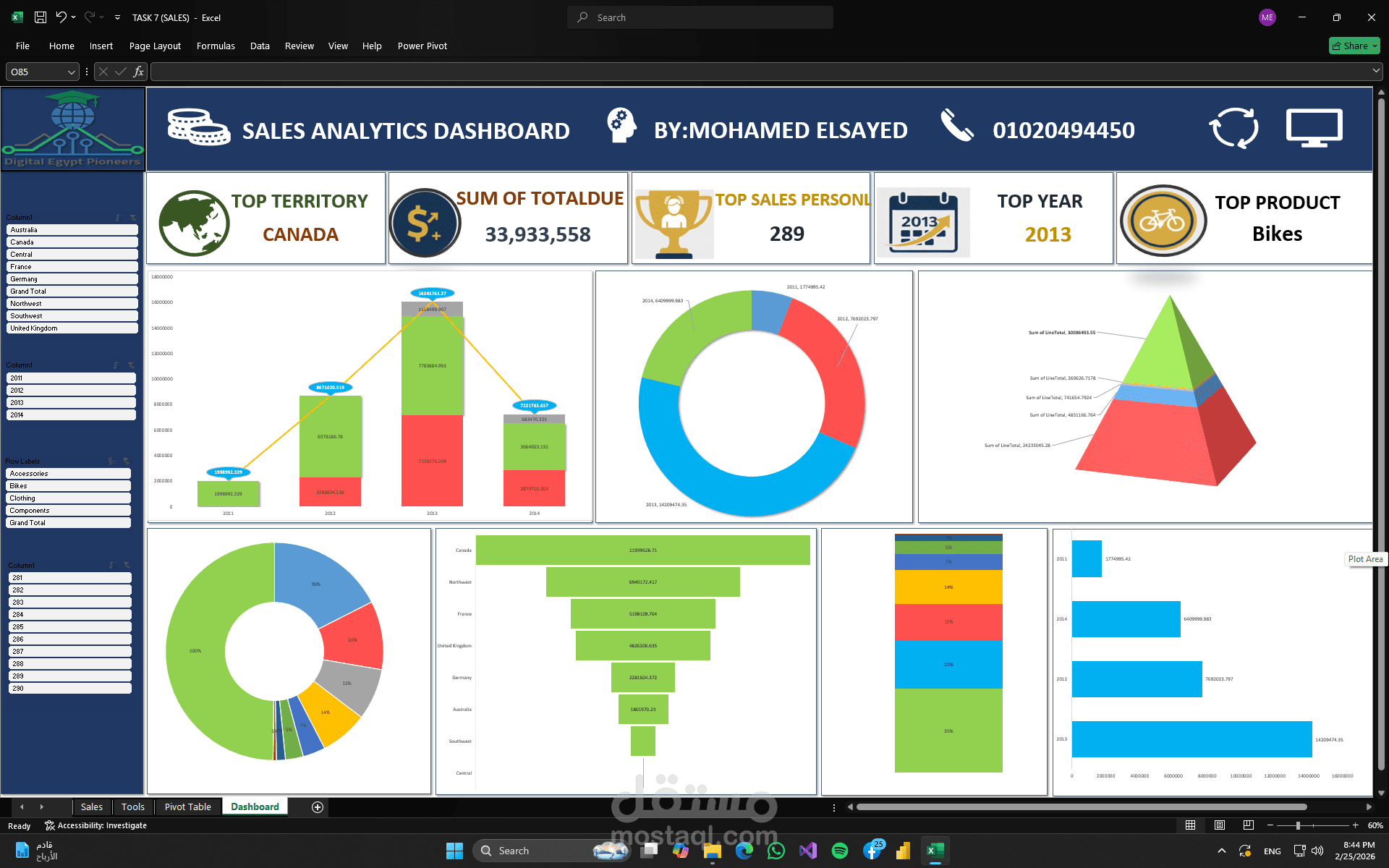Enable multi-select on Row Labels slicer
This screenshot has height=868, width=1389.
click(x=111, y=461)
